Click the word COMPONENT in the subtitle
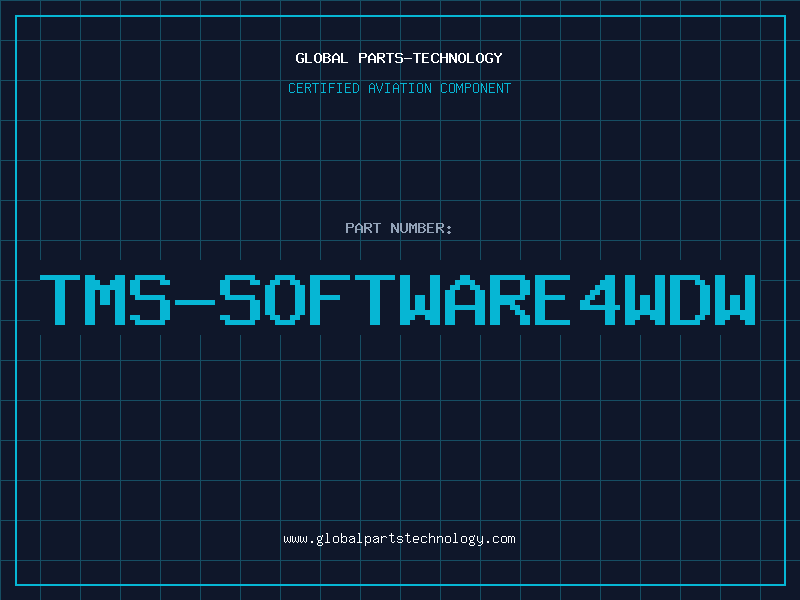The width and height of the screenshot is (800, 600). (475, 88)
